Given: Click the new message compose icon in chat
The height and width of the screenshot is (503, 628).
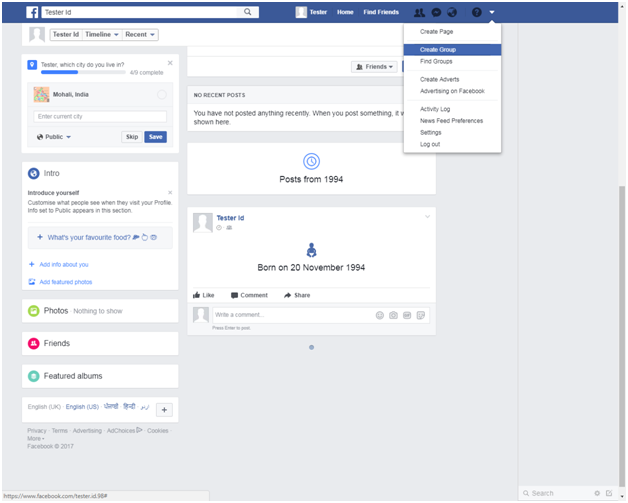Looking at the screenshot, I should pyautogui.click(x=609, y=493).
